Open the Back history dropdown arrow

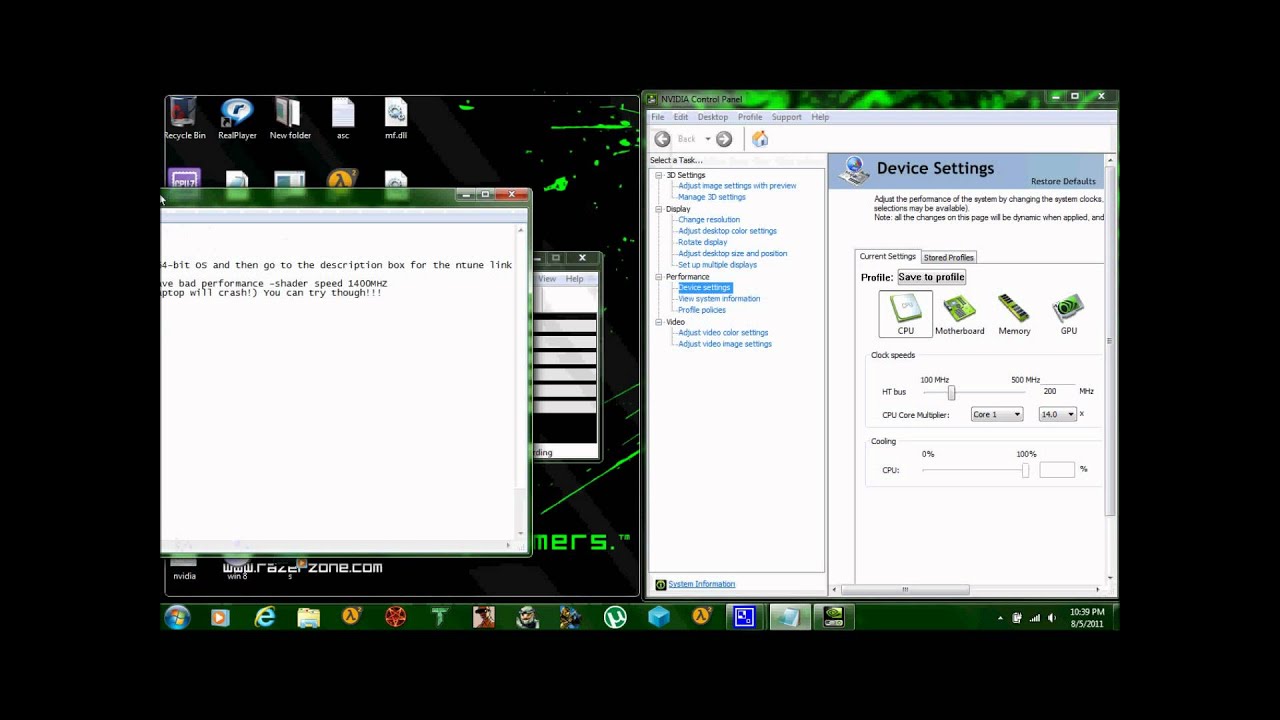(x=707, y=139)
